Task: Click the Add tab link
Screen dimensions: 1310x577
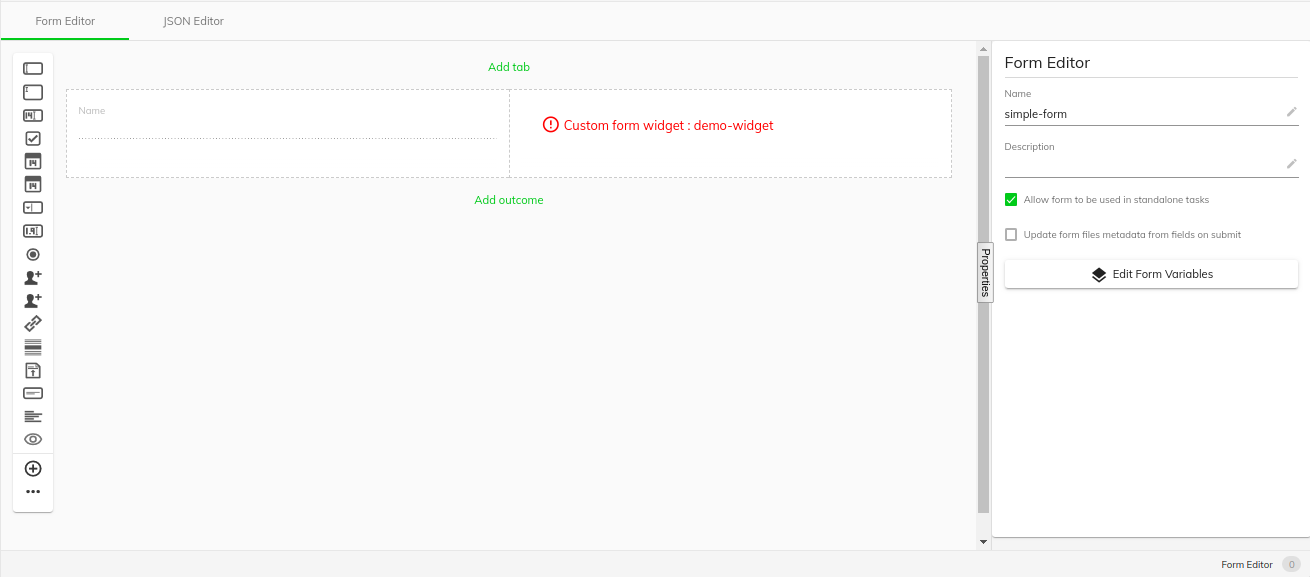Action: [x=509, y=67]
